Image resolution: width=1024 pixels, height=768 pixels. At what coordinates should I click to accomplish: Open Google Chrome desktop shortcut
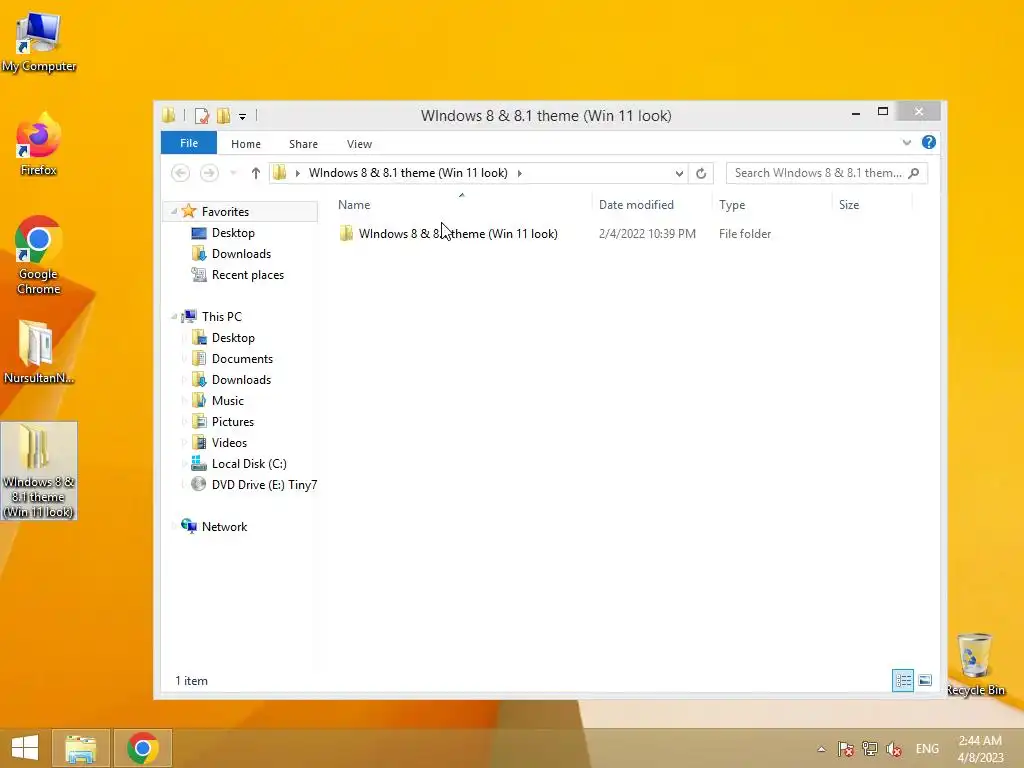click(39, 255)
